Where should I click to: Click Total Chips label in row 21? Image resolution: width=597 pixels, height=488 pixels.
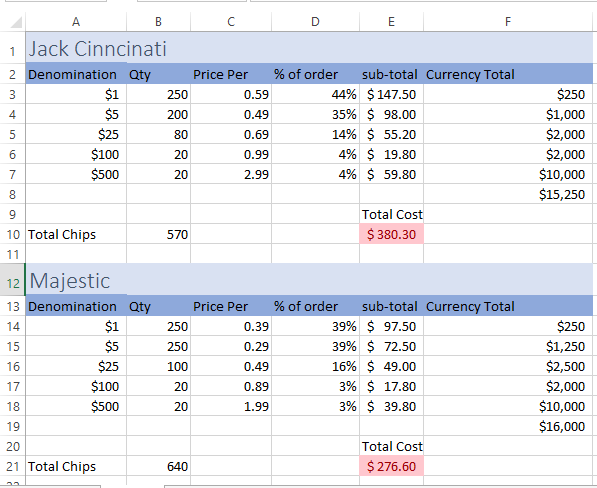(x=76, y=466)
